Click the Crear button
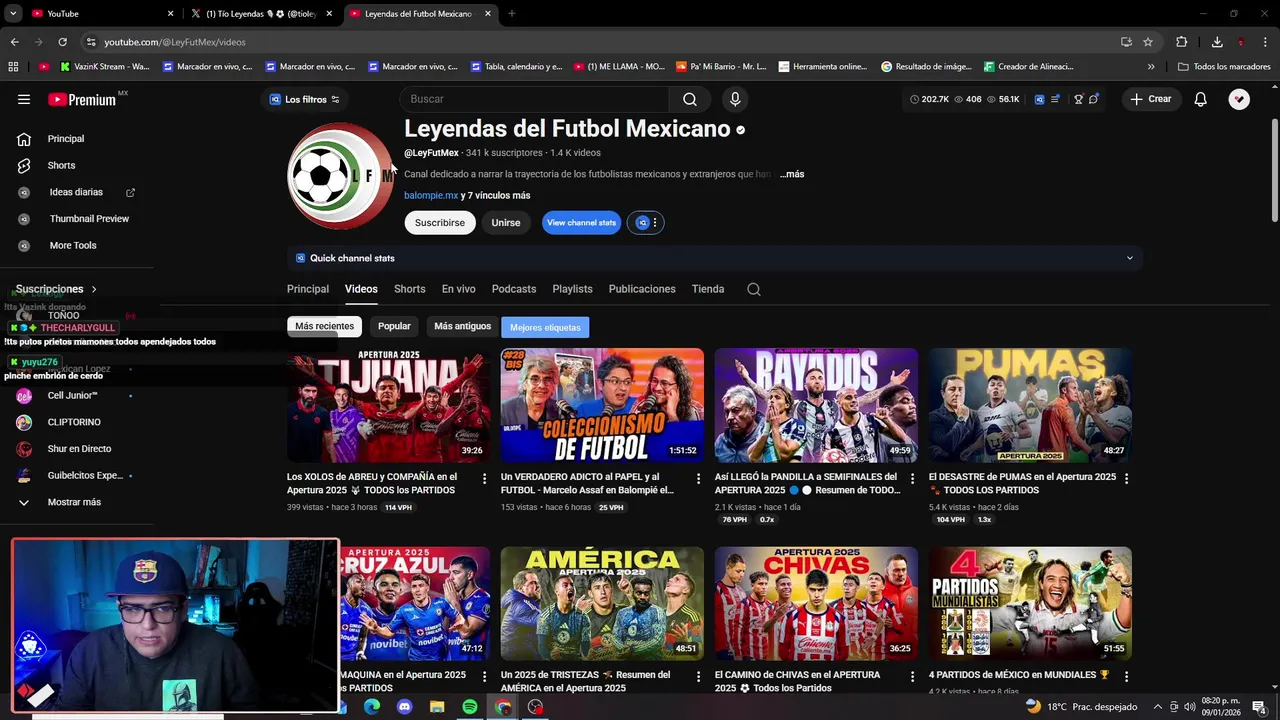This screenshot has width=1280, height=720. click(1150, 99)
